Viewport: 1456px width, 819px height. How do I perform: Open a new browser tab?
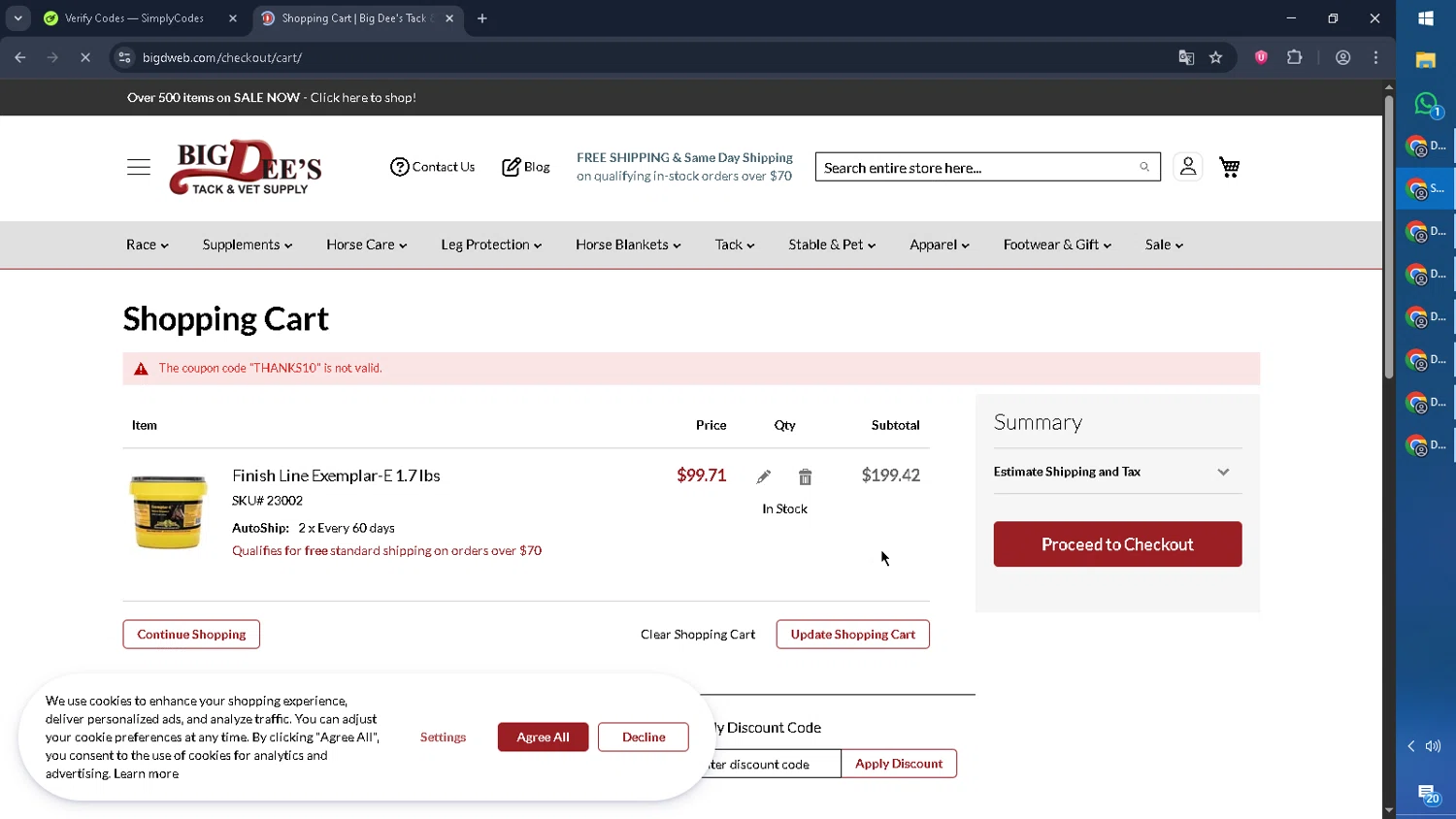tap(482, 18)
